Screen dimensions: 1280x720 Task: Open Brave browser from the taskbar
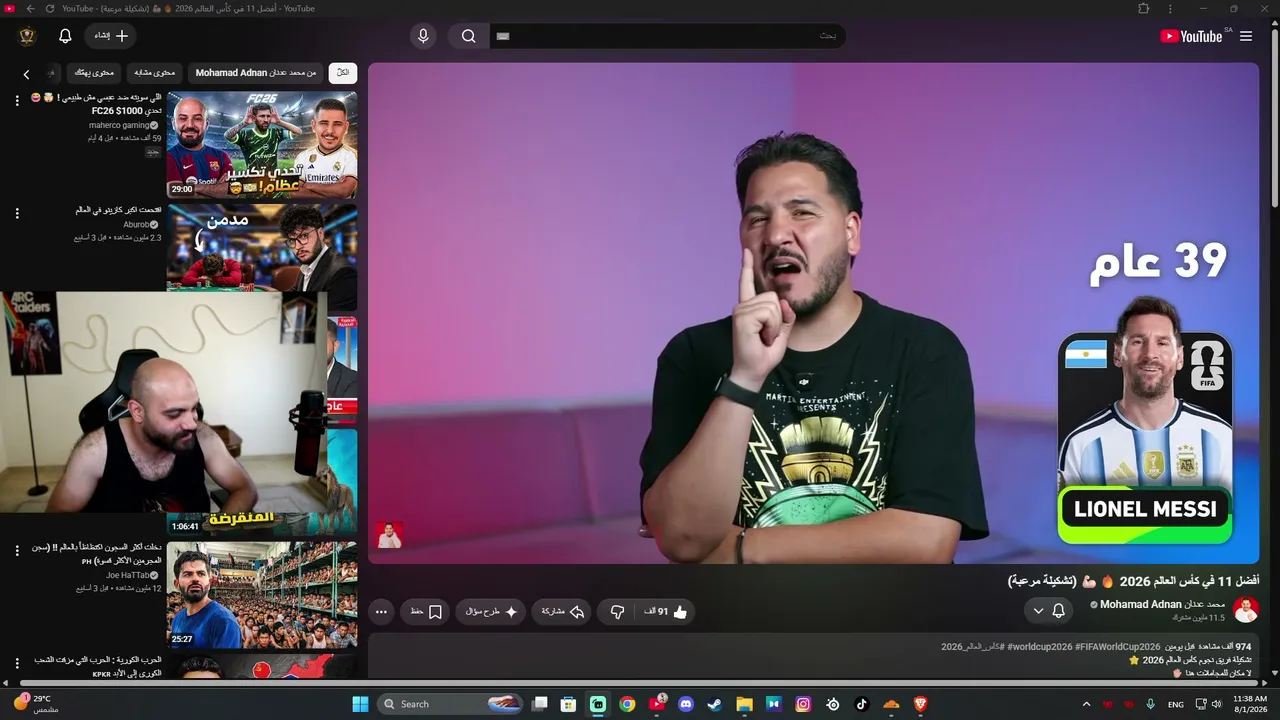pyautogui.click(x=920, y=704)
